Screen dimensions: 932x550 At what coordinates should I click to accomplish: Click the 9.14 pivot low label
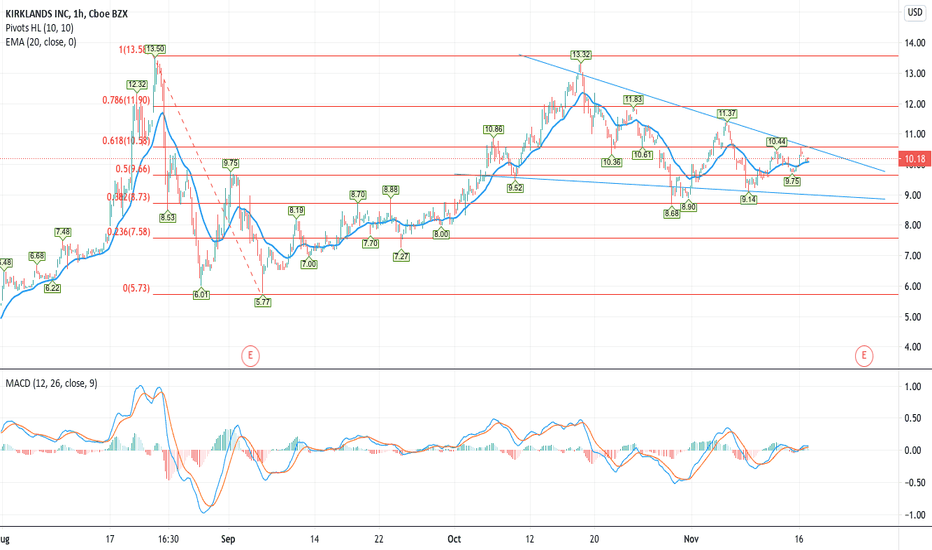[748, 200]
